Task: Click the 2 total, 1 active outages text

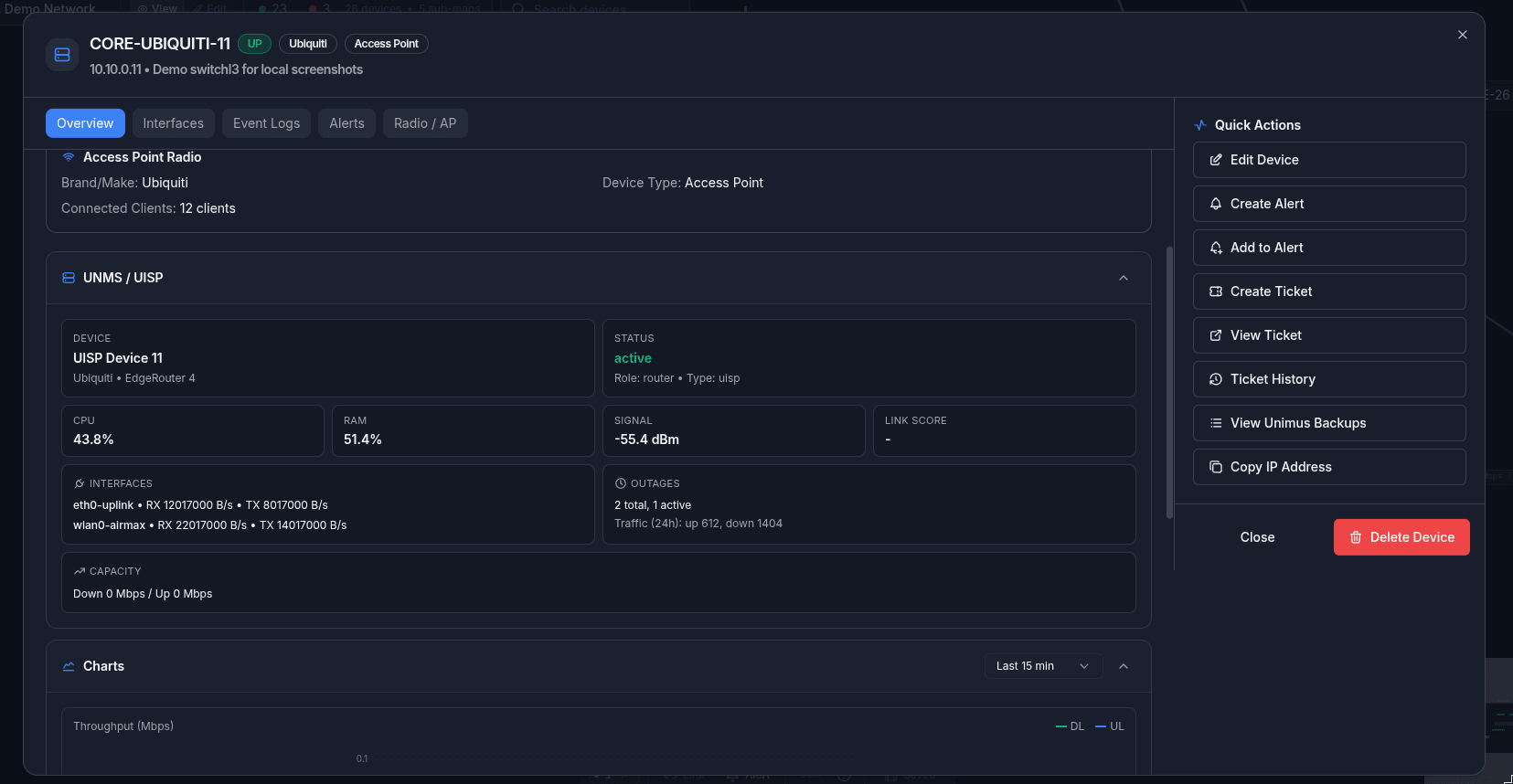Action: point(653,505)
